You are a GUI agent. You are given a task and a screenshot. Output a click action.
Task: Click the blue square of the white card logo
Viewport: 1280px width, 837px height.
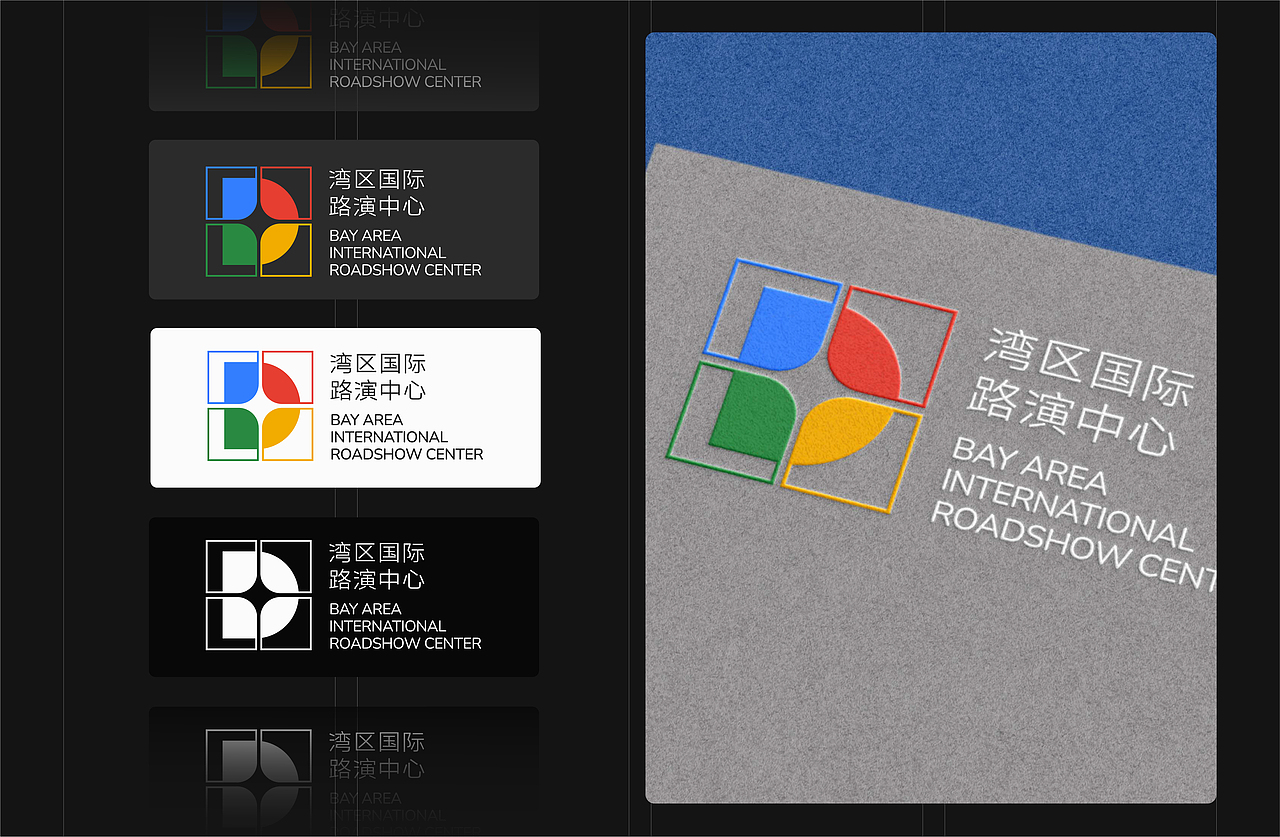233,377
